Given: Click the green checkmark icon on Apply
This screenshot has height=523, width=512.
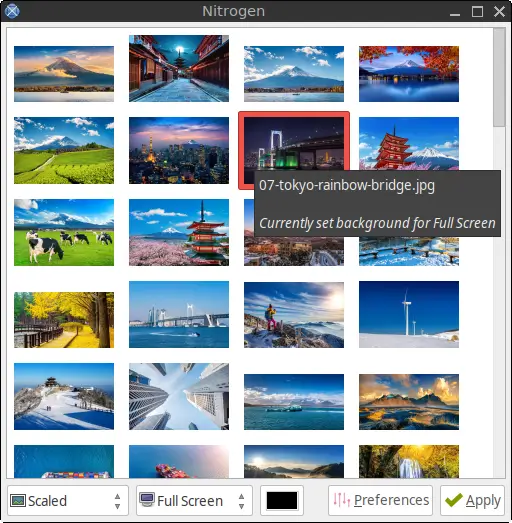Looking at the screenshot, I should pyautogui.click(x=454, y=500).
